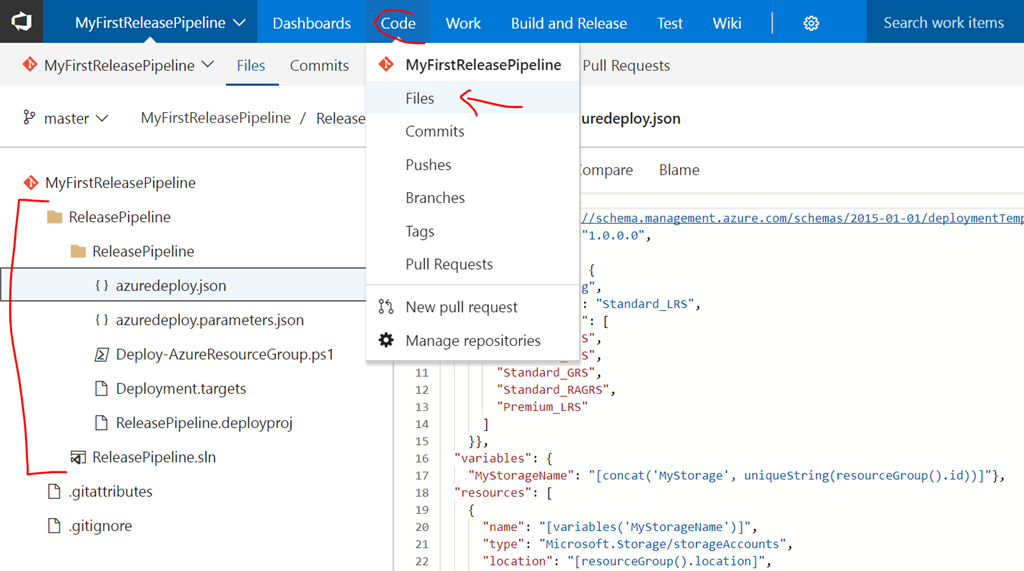The height and width of the screenshot is (571, 1024).
Task: Open the repository selector dropdown in the sub-navigation
Action: (x=118, y=66)
